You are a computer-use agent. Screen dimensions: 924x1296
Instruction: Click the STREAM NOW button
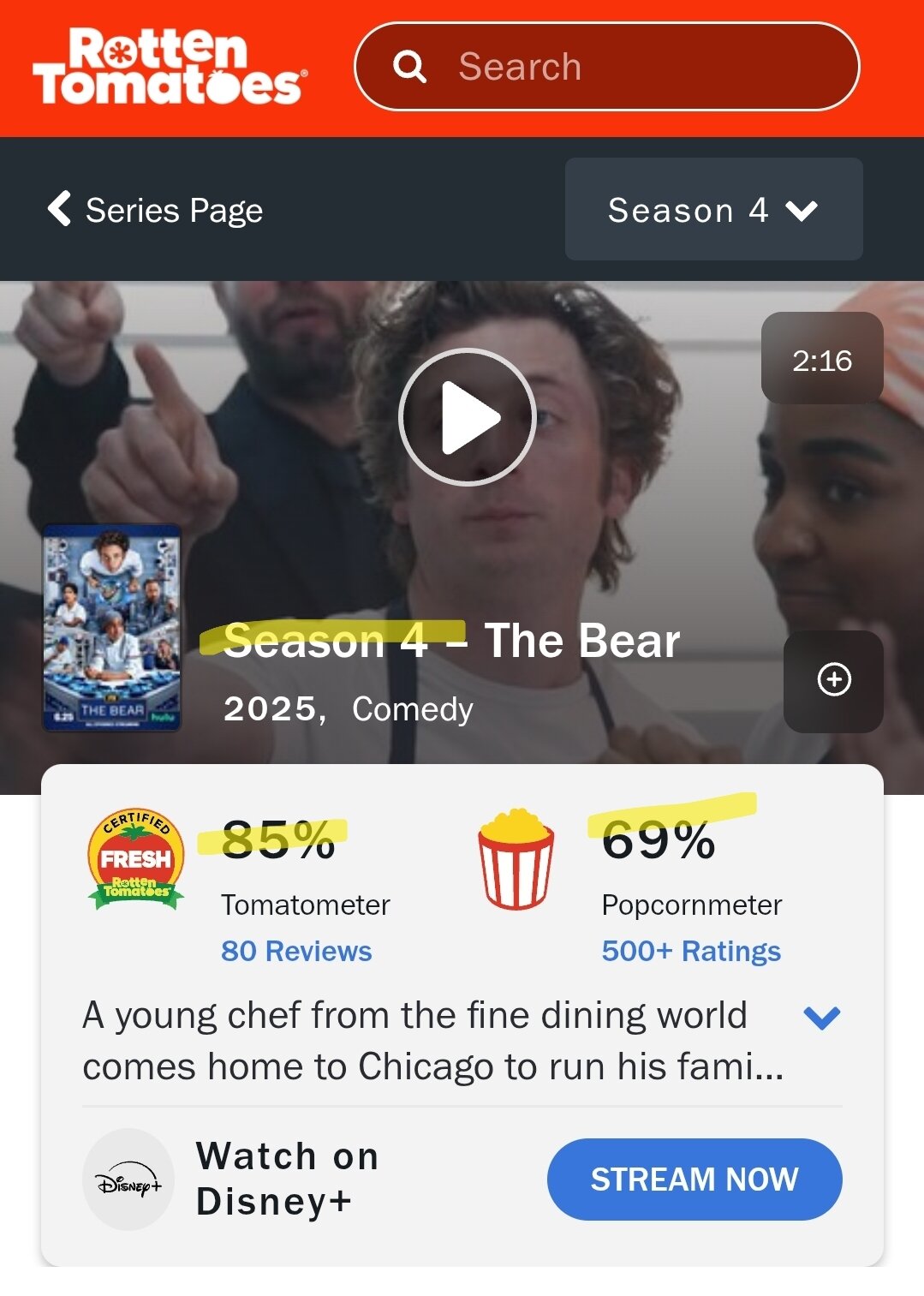694,1180
